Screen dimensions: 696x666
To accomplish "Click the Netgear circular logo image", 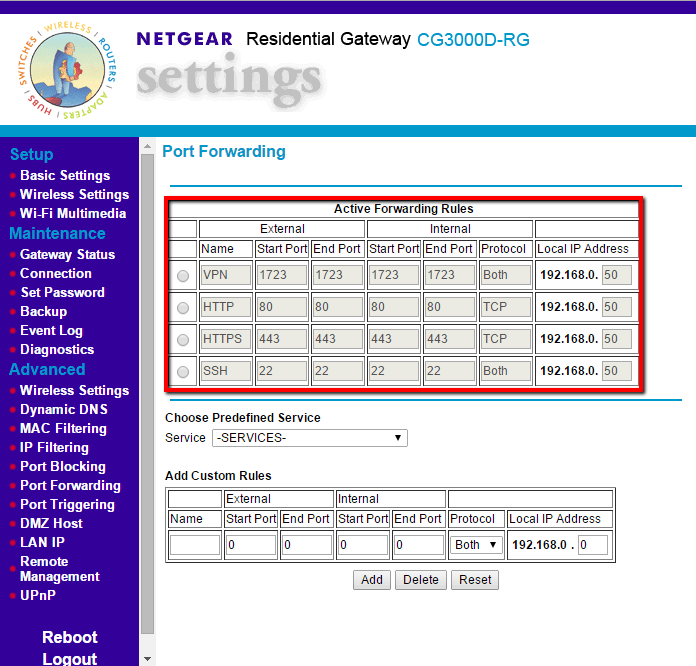I will pos(67,70).
